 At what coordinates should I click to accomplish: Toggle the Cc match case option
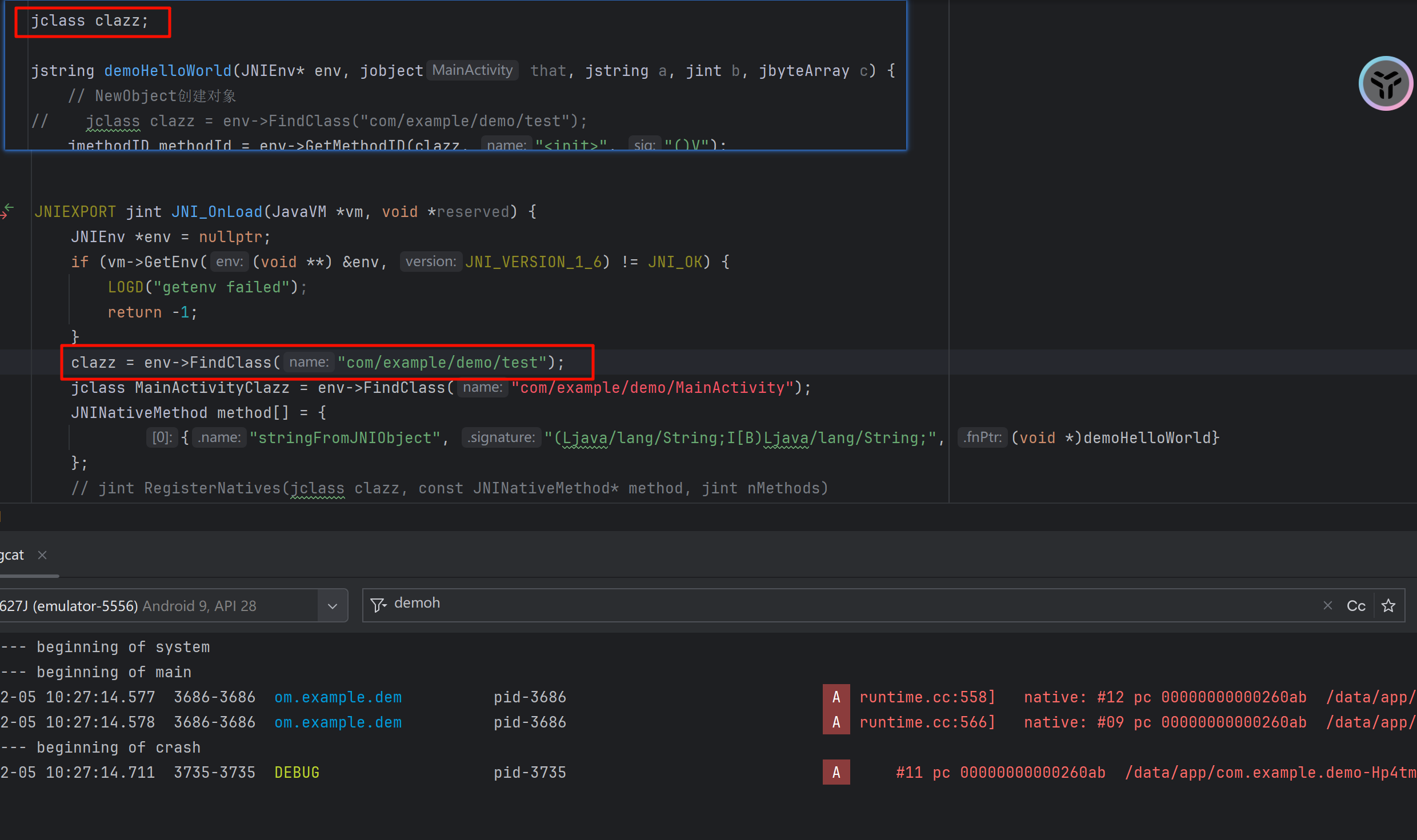[1356, 605]
